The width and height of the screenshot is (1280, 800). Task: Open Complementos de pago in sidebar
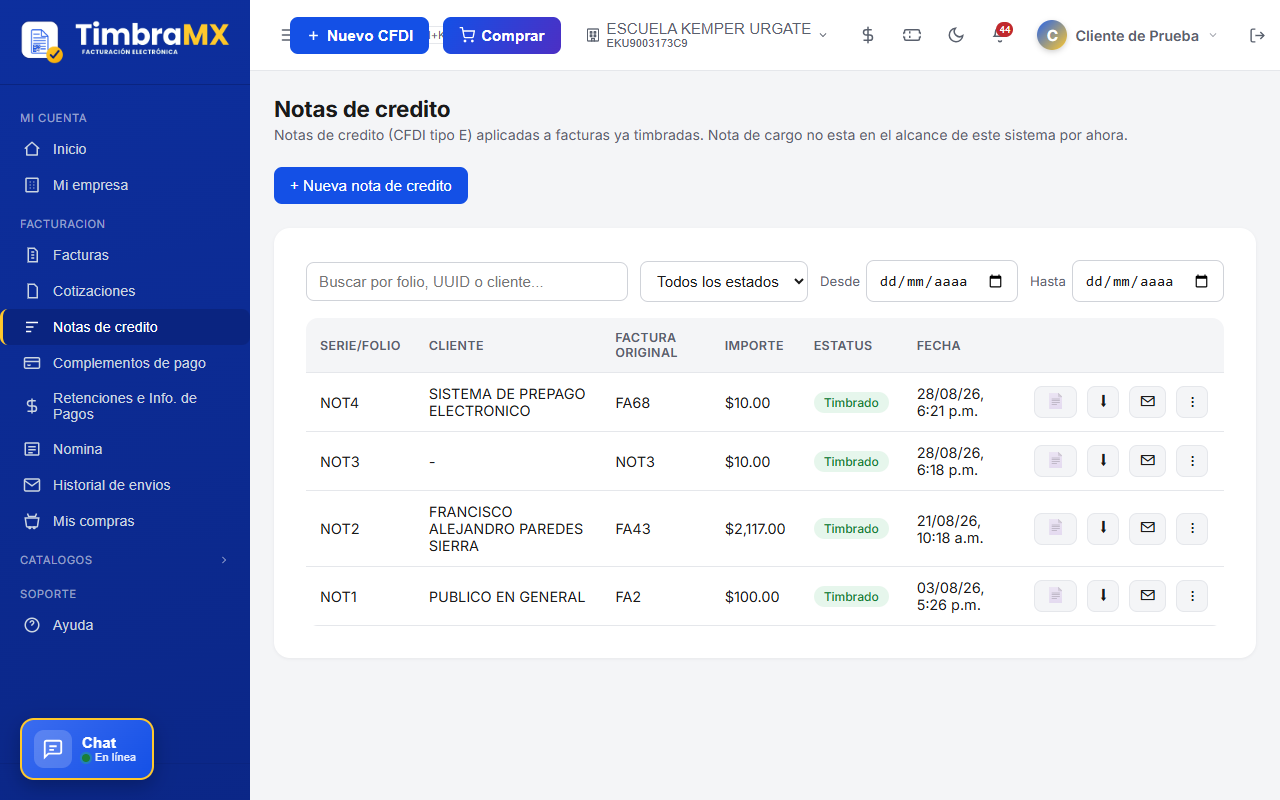125,363
